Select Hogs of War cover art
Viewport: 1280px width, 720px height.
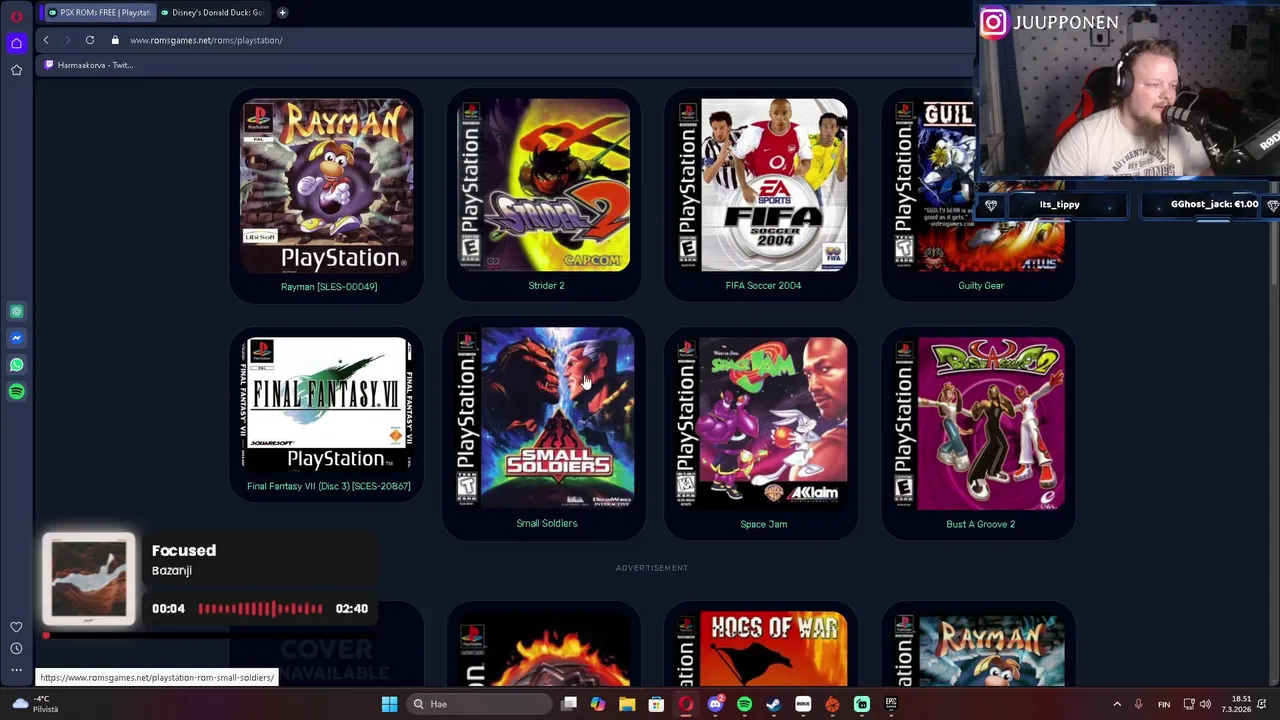click(x=761, y=649)
